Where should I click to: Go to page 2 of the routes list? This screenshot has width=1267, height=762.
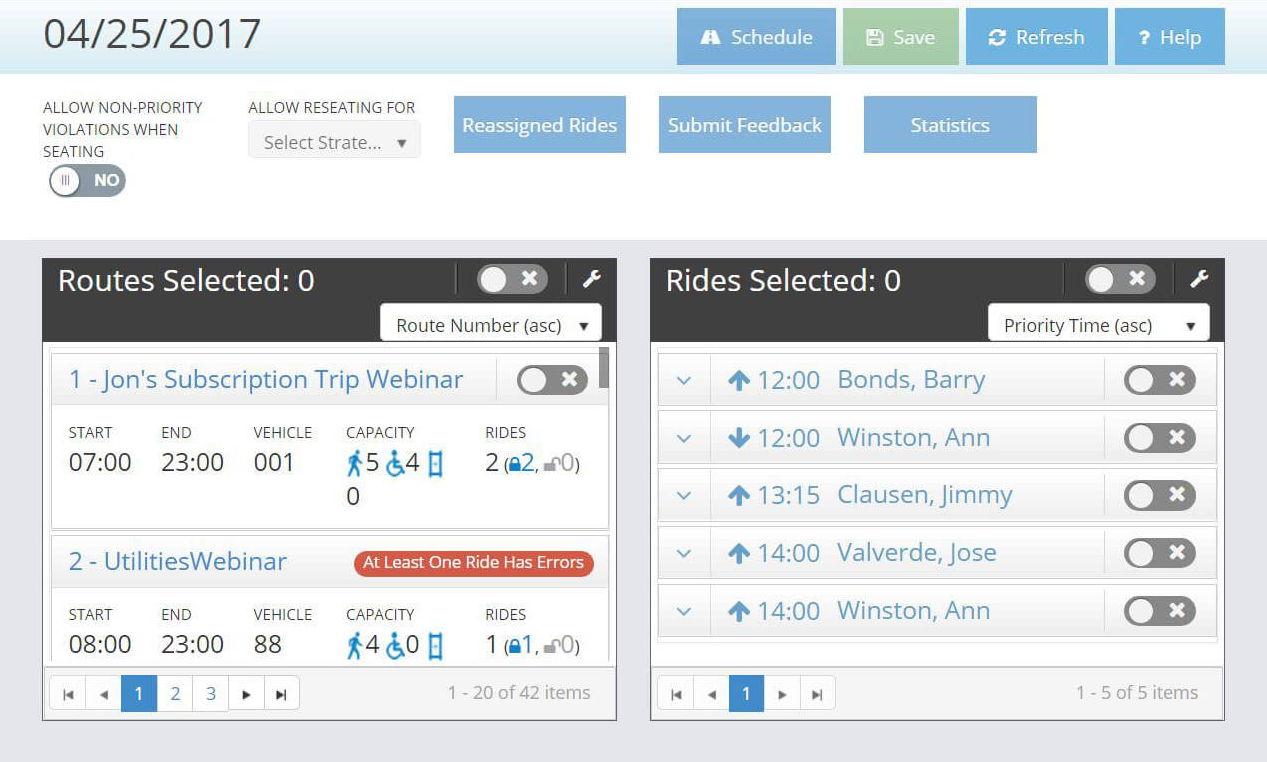174,692
